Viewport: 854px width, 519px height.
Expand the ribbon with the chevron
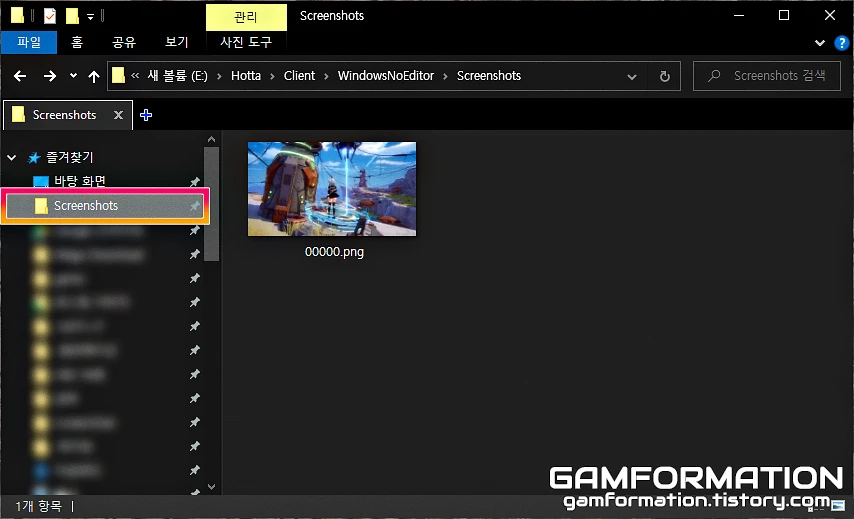coord(819,42)
